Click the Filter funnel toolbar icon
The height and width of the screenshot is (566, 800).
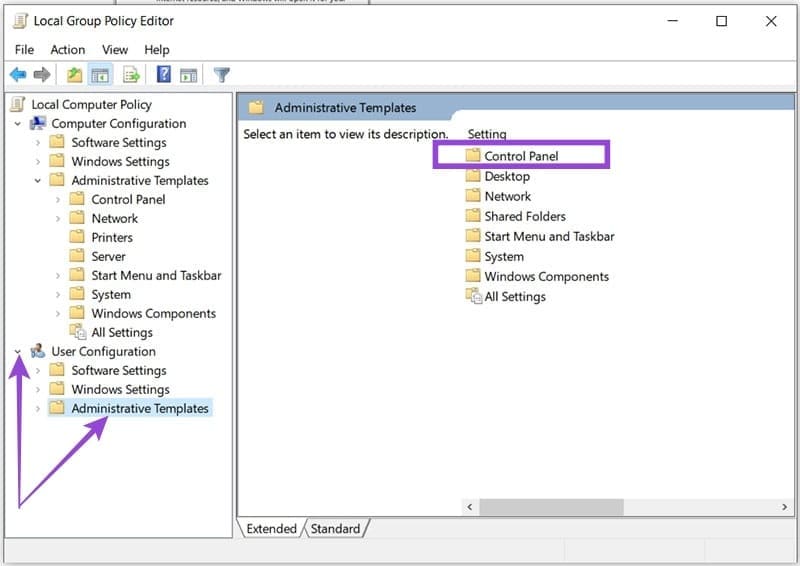coord(221,75)
